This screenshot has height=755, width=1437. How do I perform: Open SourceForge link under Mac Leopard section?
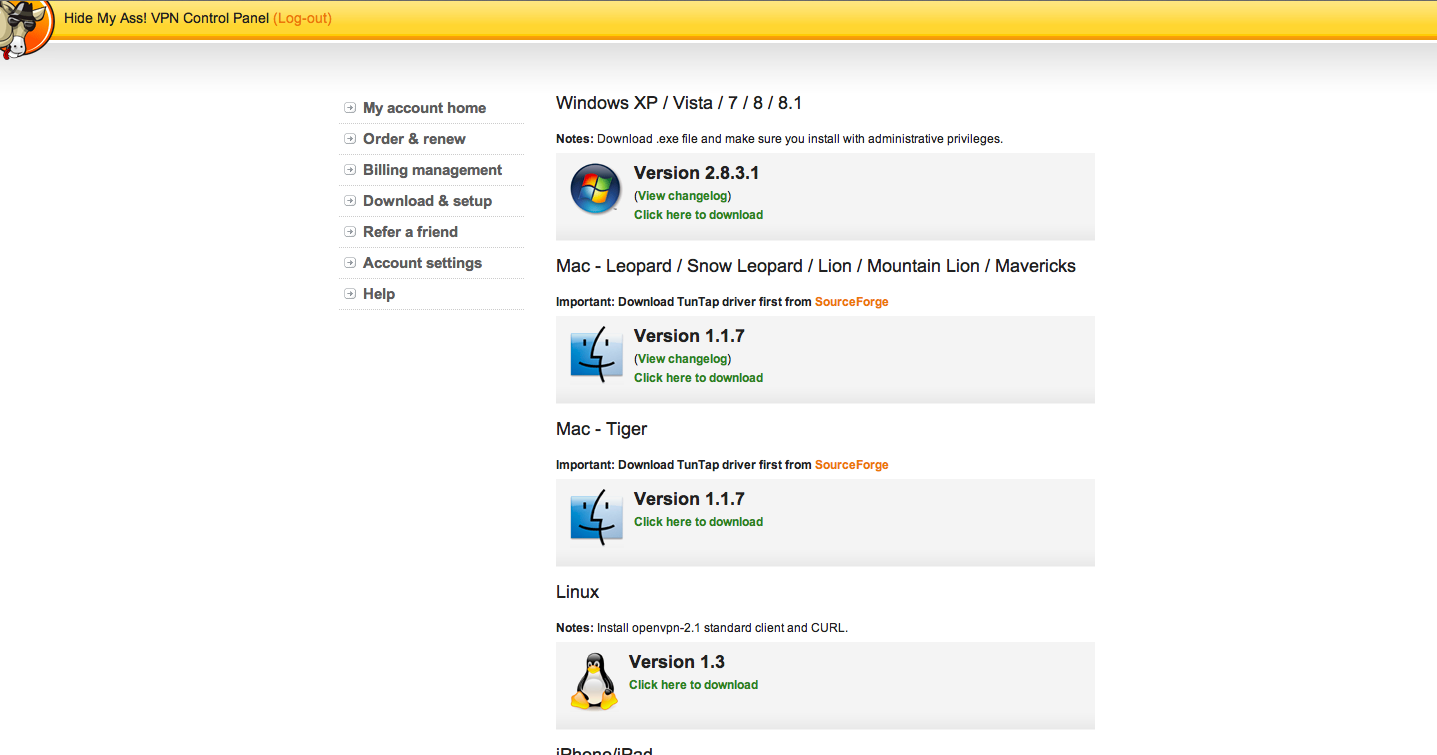click(x=851, y=302)
